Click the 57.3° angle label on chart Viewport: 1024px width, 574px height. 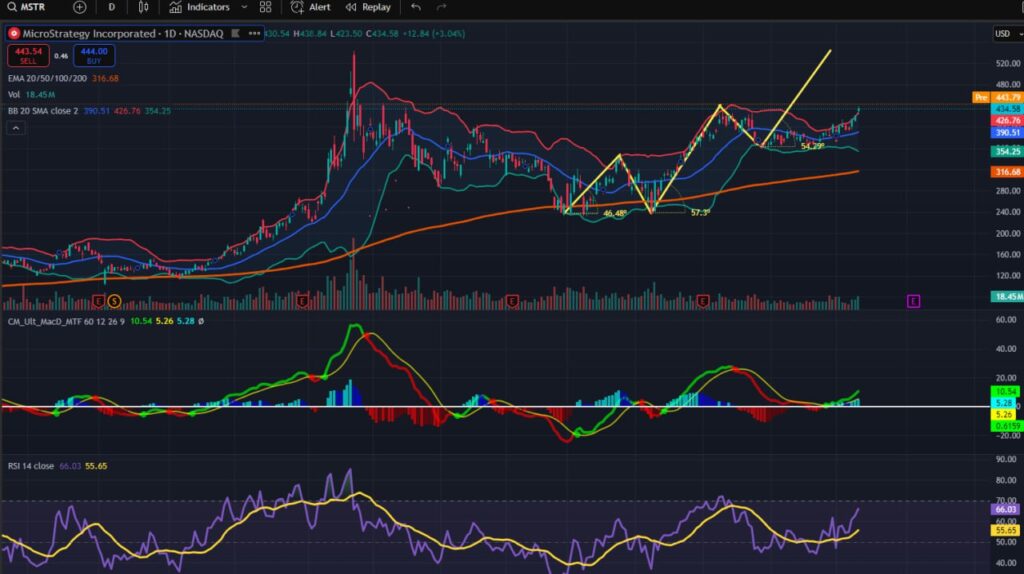tap(699, 213)
